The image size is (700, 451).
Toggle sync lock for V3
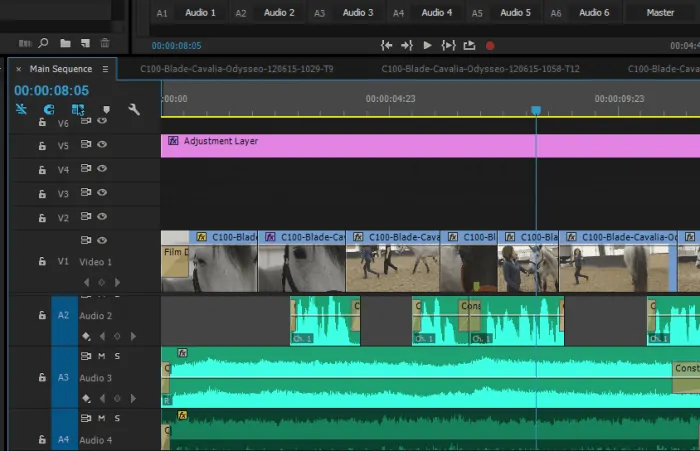click(x=86, y=192)
